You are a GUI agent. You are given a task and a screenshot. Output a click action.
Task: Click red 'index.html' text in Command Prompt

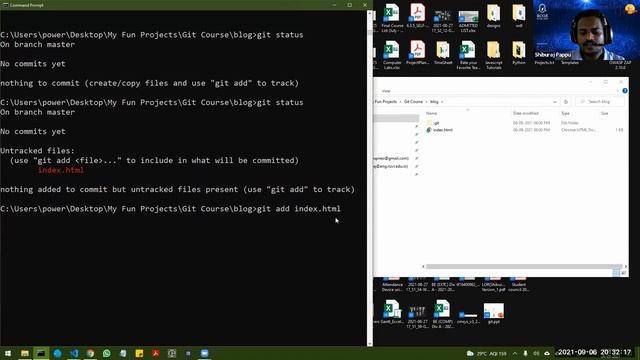(61, 170)
